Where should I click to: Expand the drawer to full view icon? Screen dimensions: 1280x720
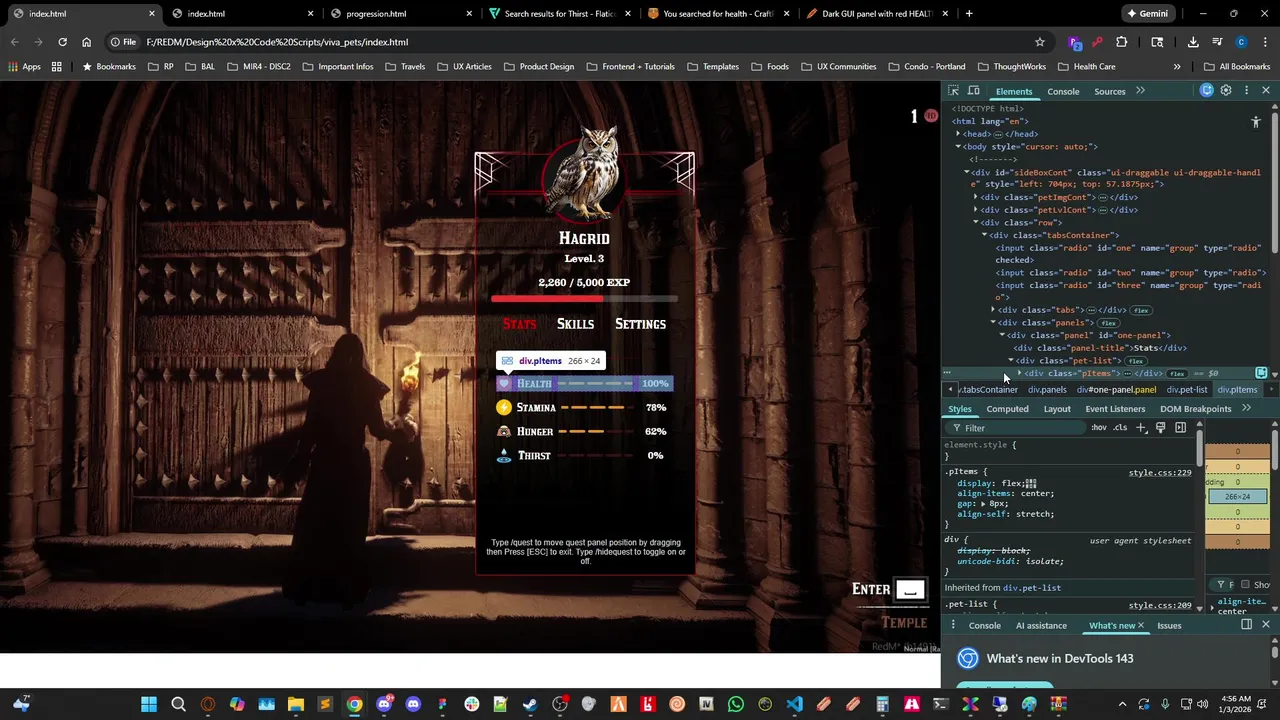point(1246,625)
